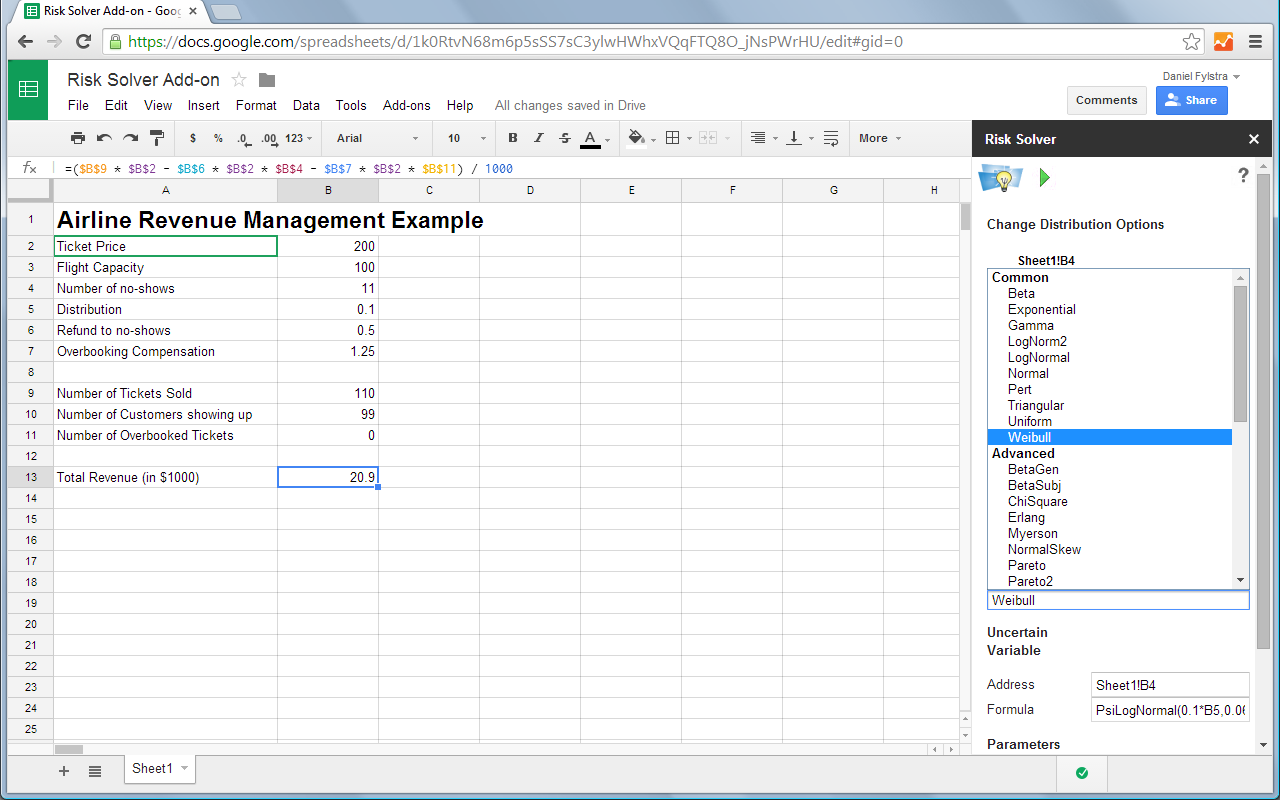Star the Risk Solver Add-on document
The width and height of the screenshot is (1280, 800).
239,80
